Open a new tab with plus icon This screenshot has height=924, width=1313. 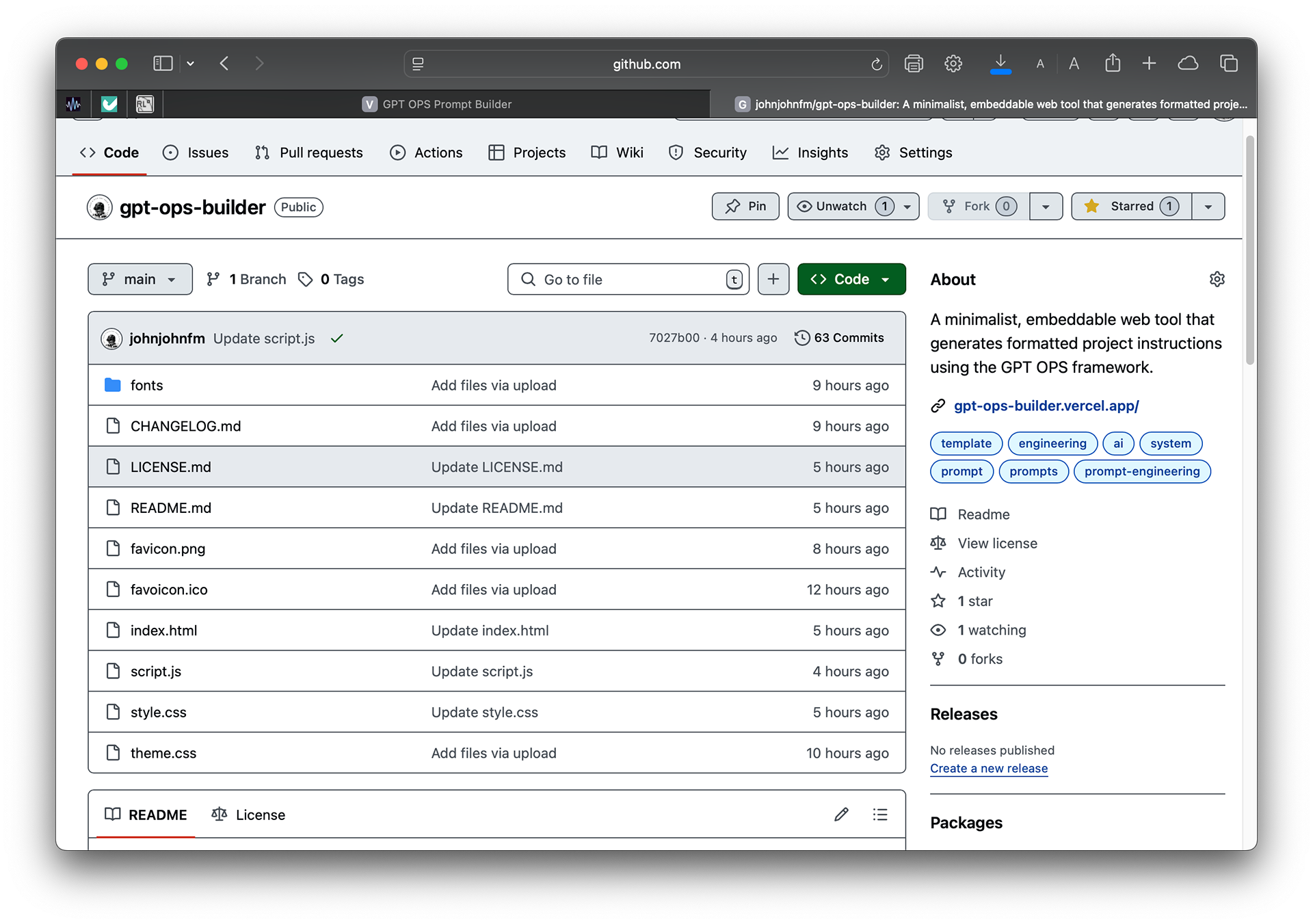pyautogui.click(x=1150, y=64)
